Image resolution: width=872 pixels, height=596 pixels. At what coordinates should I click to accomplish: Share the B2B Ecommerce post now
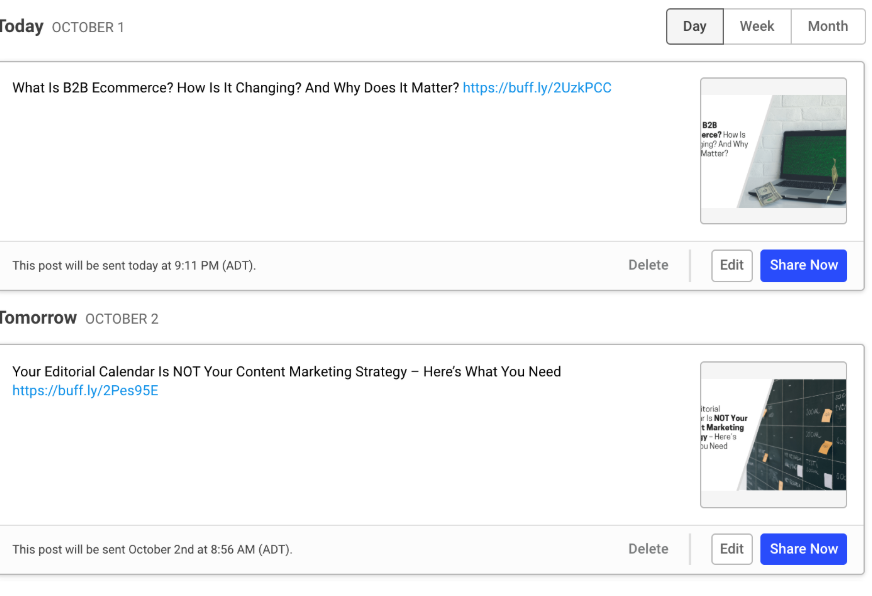pyautogui.click(x=803, y=266)
